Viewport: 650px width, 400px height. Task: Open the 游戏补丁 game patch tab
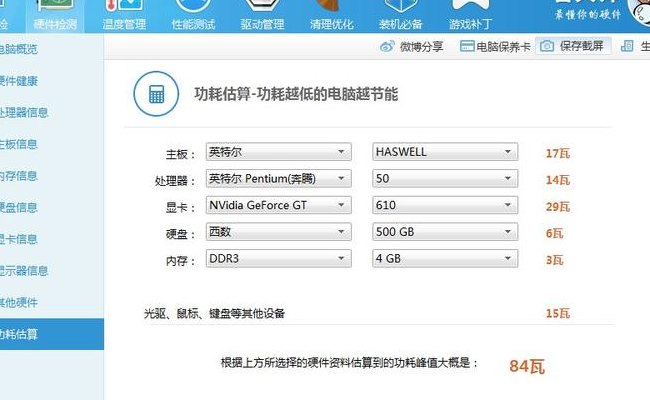[471, 16]
